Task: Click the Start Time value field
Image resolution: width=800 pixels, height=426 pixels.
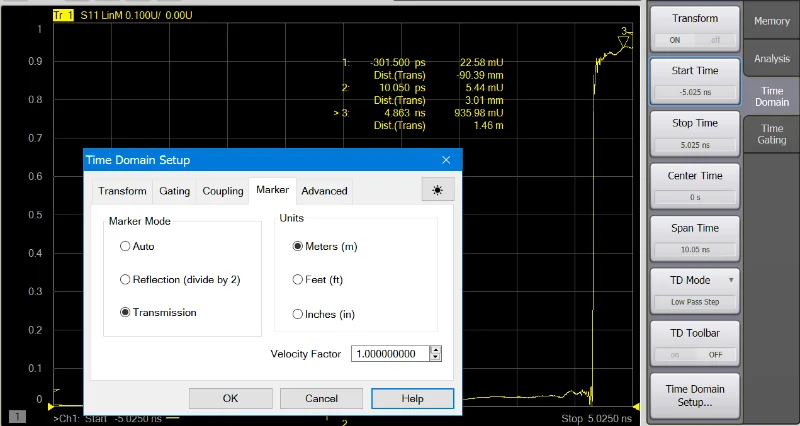Action: click(x=694, y=93)
